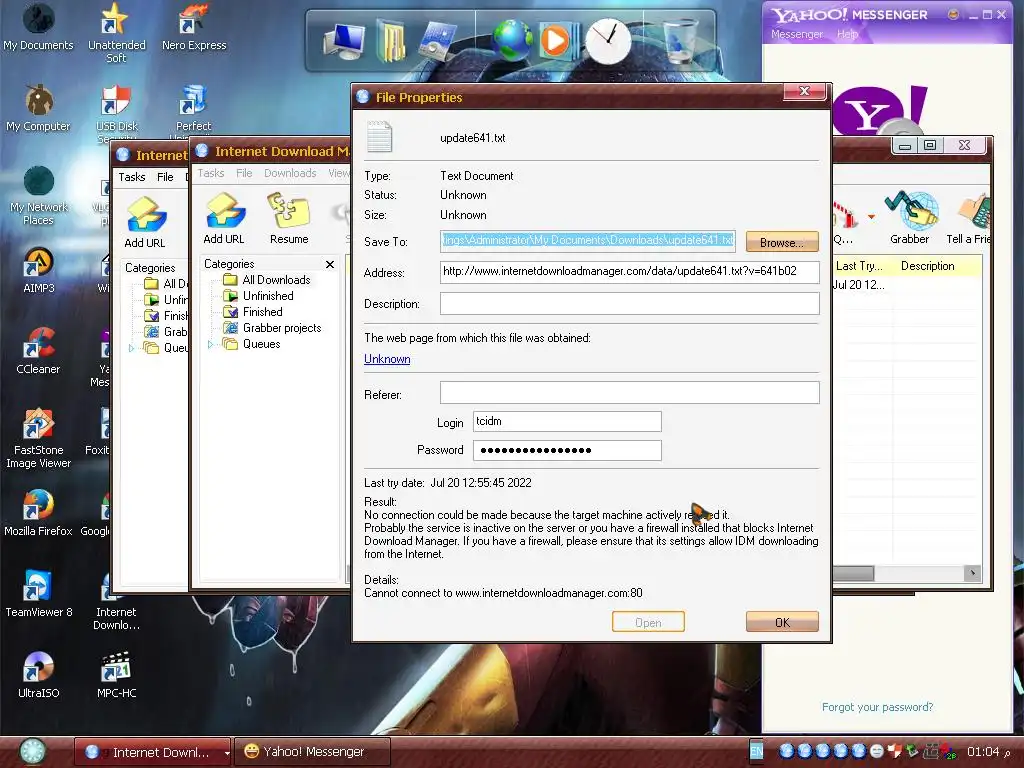Click Add URL in front IDM window
The height and width of the screenshot is (768, 1024).
pos(224,219)
